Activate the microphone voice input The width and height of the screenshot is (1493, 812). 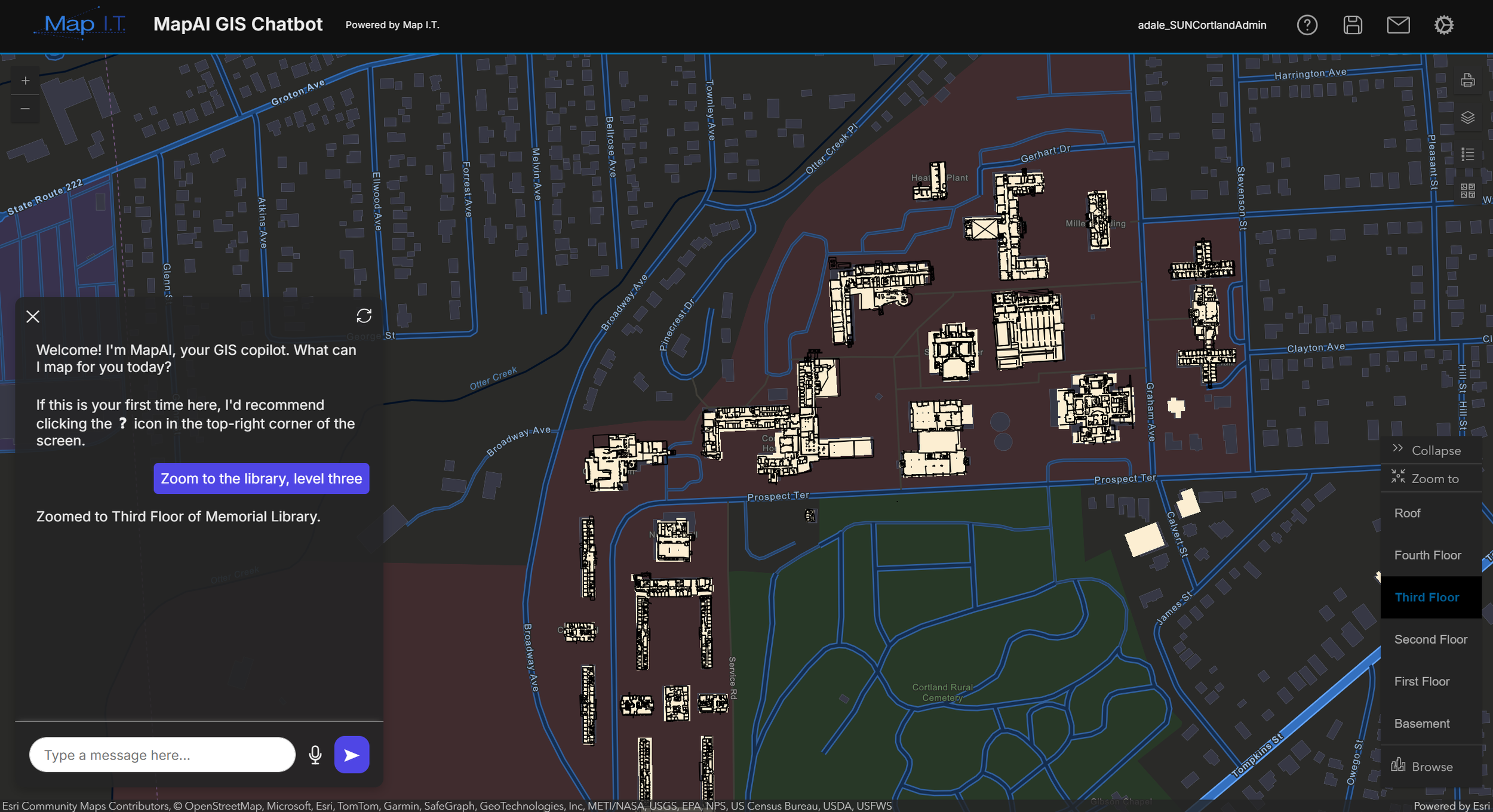tap(315, 755)
